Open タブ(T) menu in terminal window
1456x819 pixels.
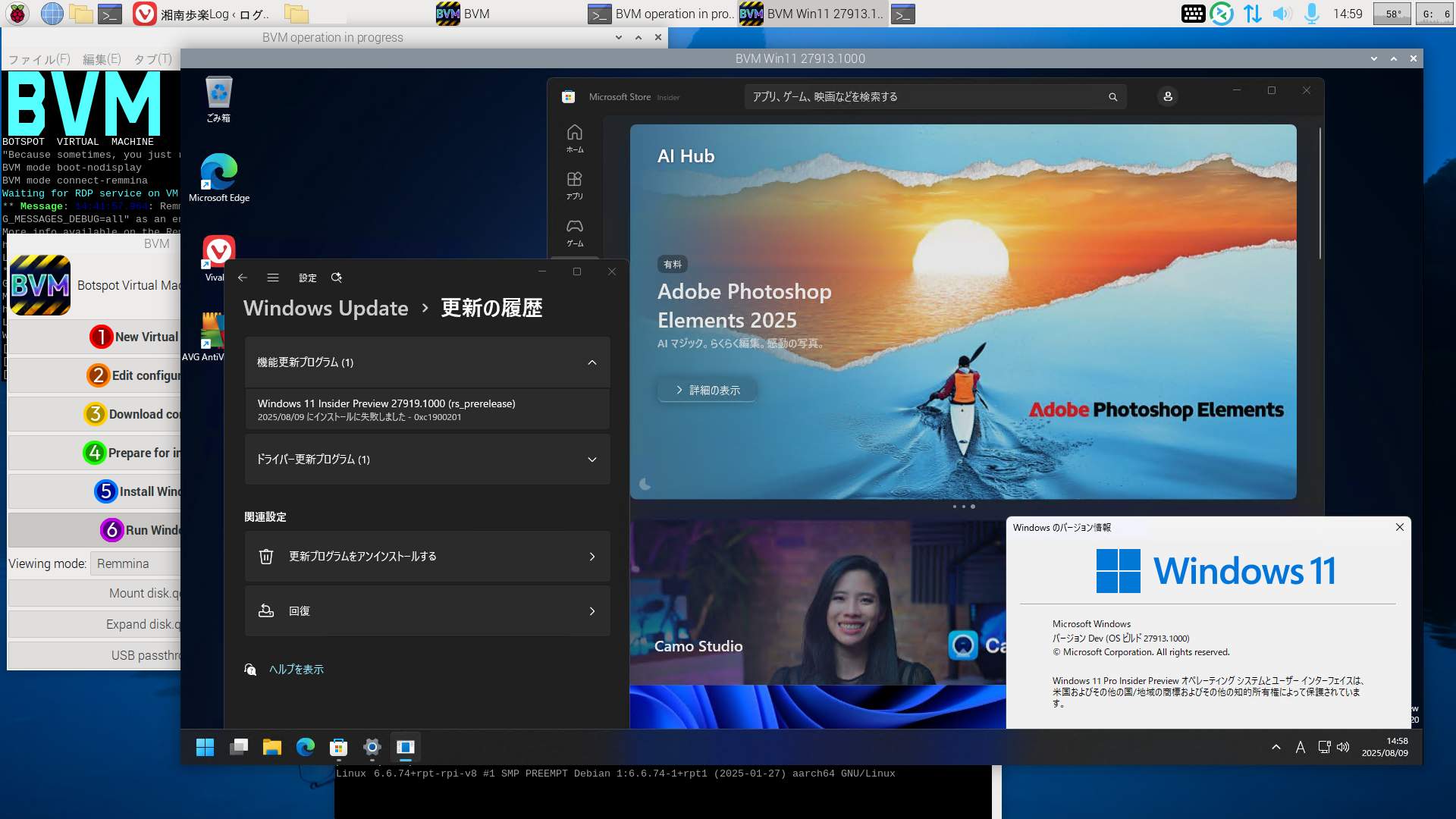pos(153,59)
